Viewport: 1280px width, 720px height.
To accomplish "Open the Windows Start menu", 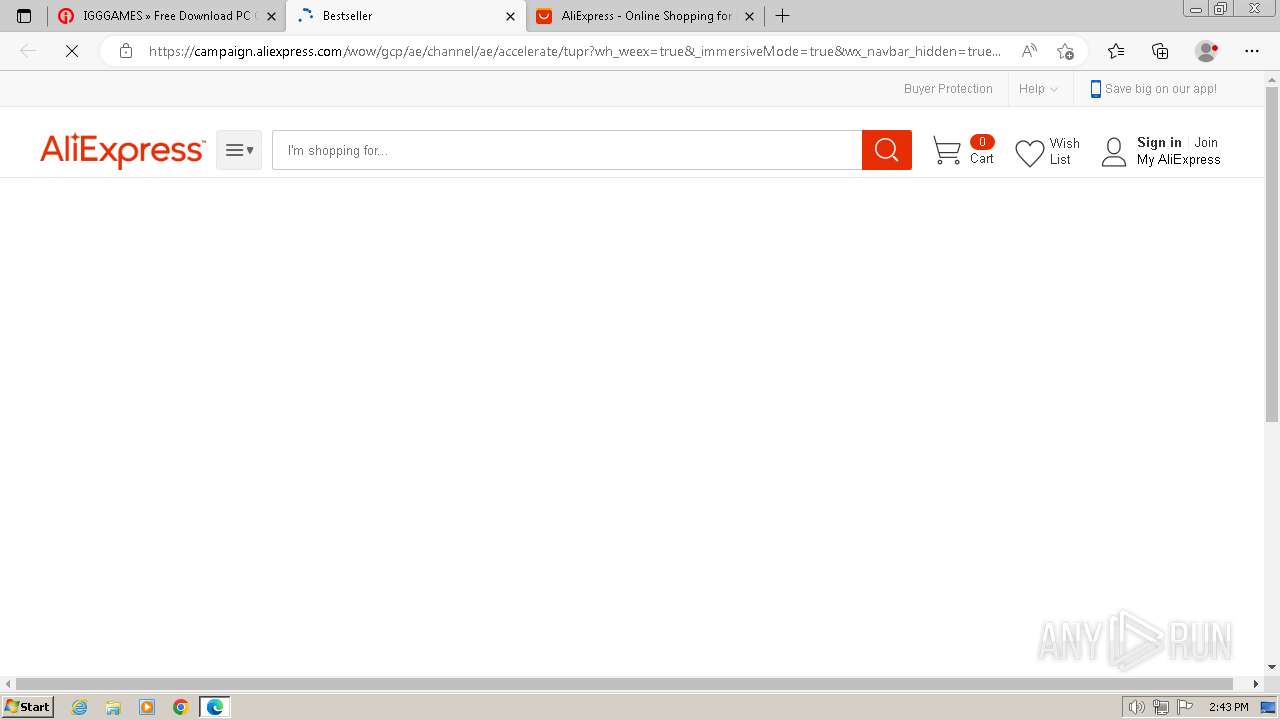I will 28,707.
